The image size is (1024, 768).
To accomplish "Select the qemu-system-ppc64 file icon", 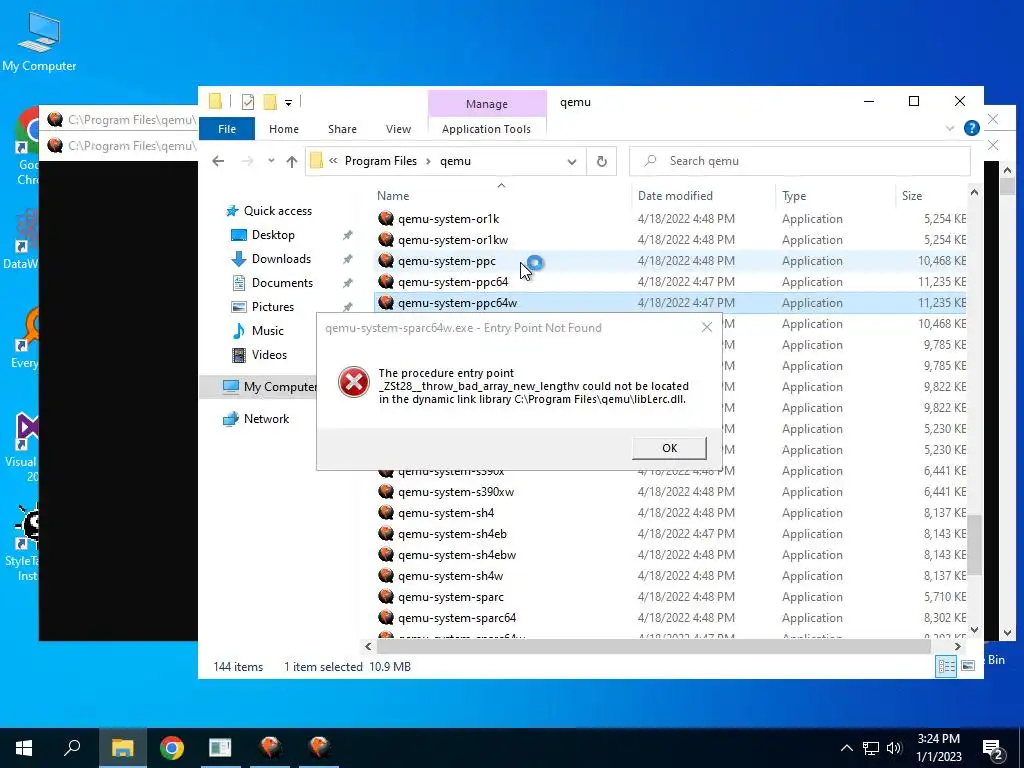I will click(386, 281).
